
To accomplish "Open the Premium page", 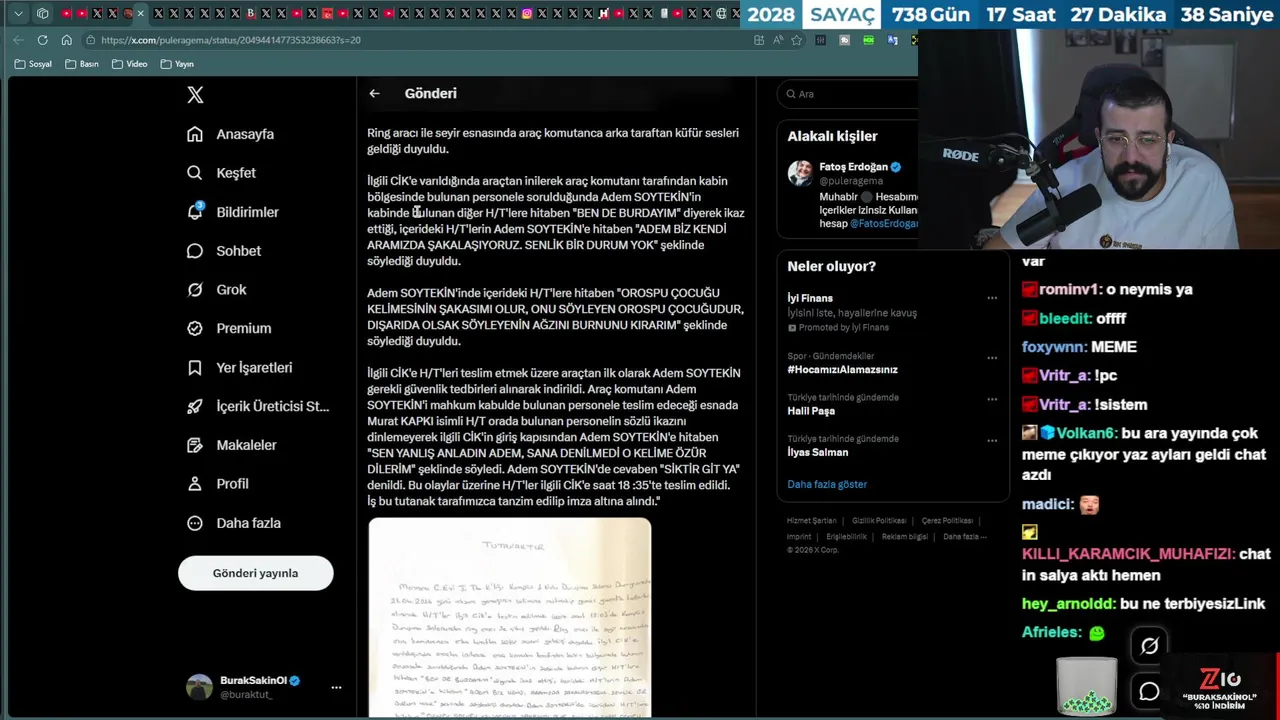I will [x=228, y=328].
